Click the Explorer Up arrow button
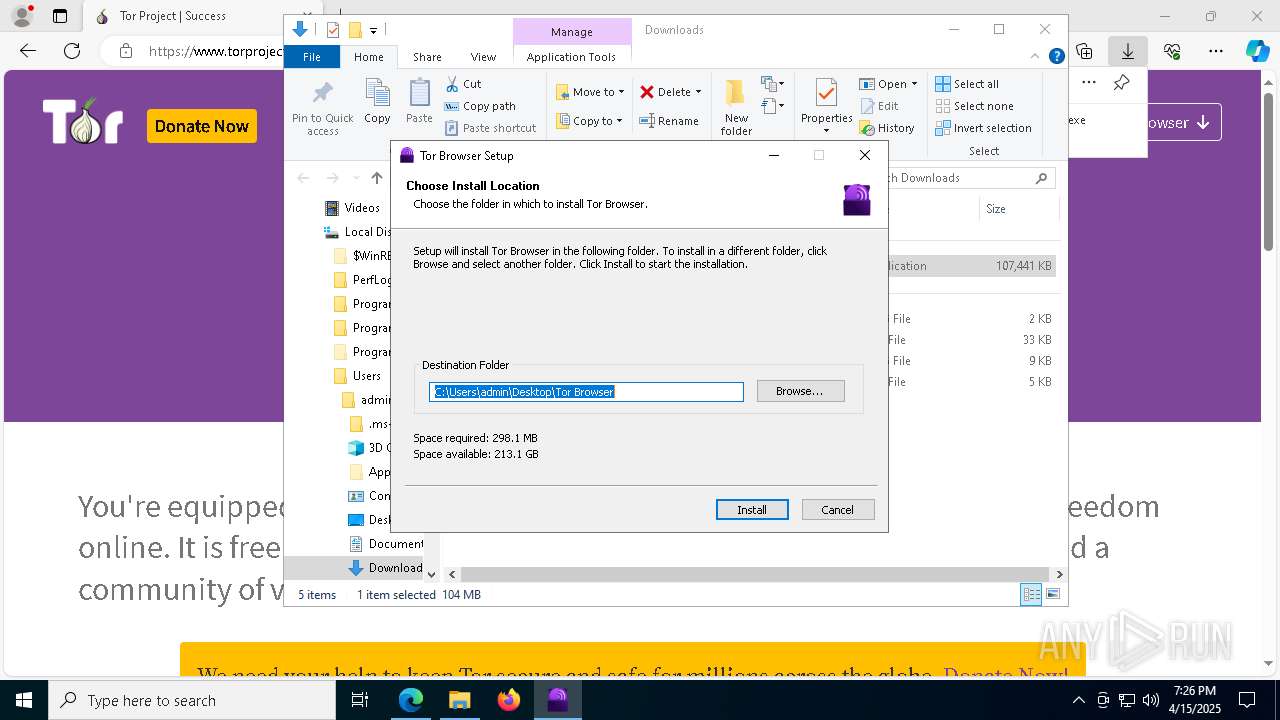 (x=376, y=178)
